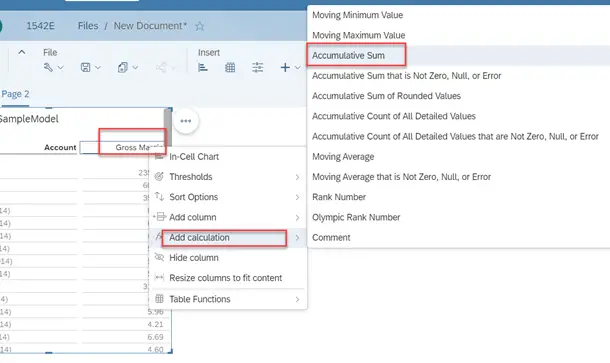Click the table cell showing 4.60

pos(156,349)
